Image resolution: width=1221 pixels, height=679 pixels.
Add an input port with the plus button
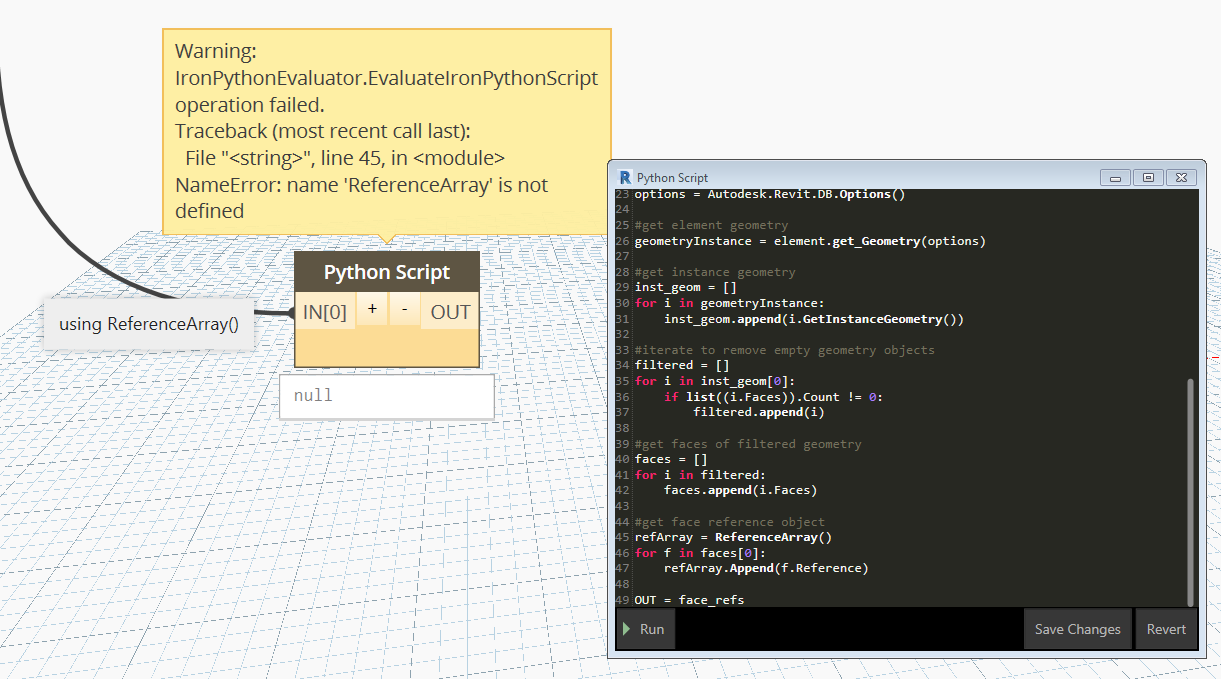click(372, 310)
